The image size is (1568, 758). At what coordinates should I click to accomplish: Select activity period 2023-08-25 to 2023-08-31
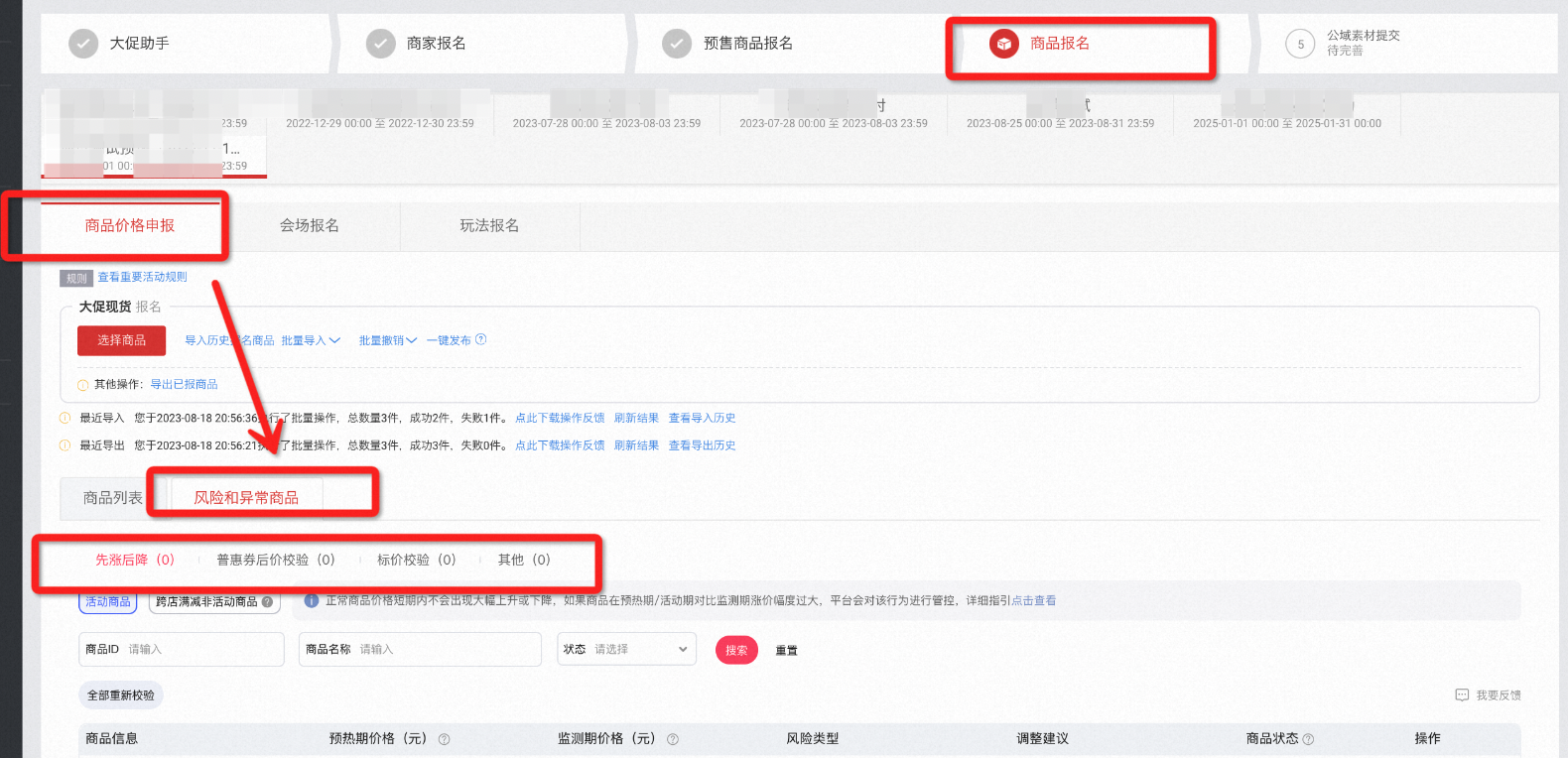(x=1060, y=114)
